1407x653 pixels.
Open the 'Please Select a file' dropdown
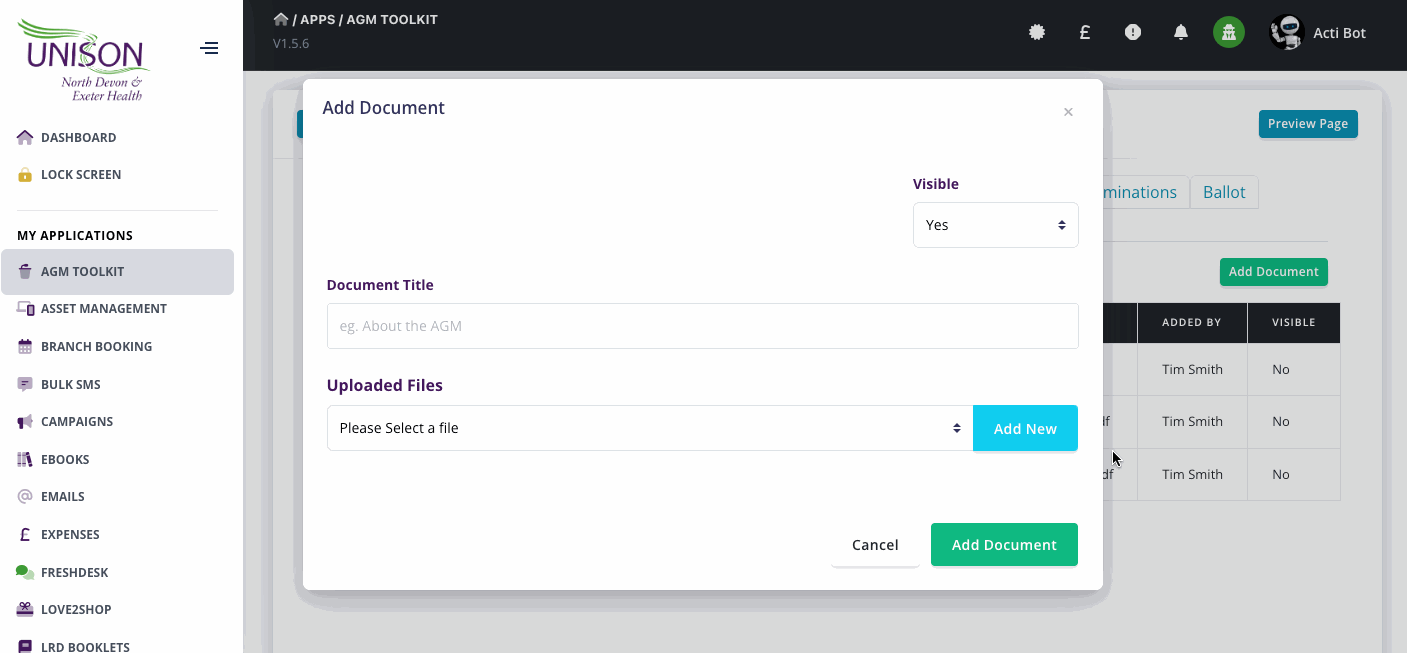[650, 428]
